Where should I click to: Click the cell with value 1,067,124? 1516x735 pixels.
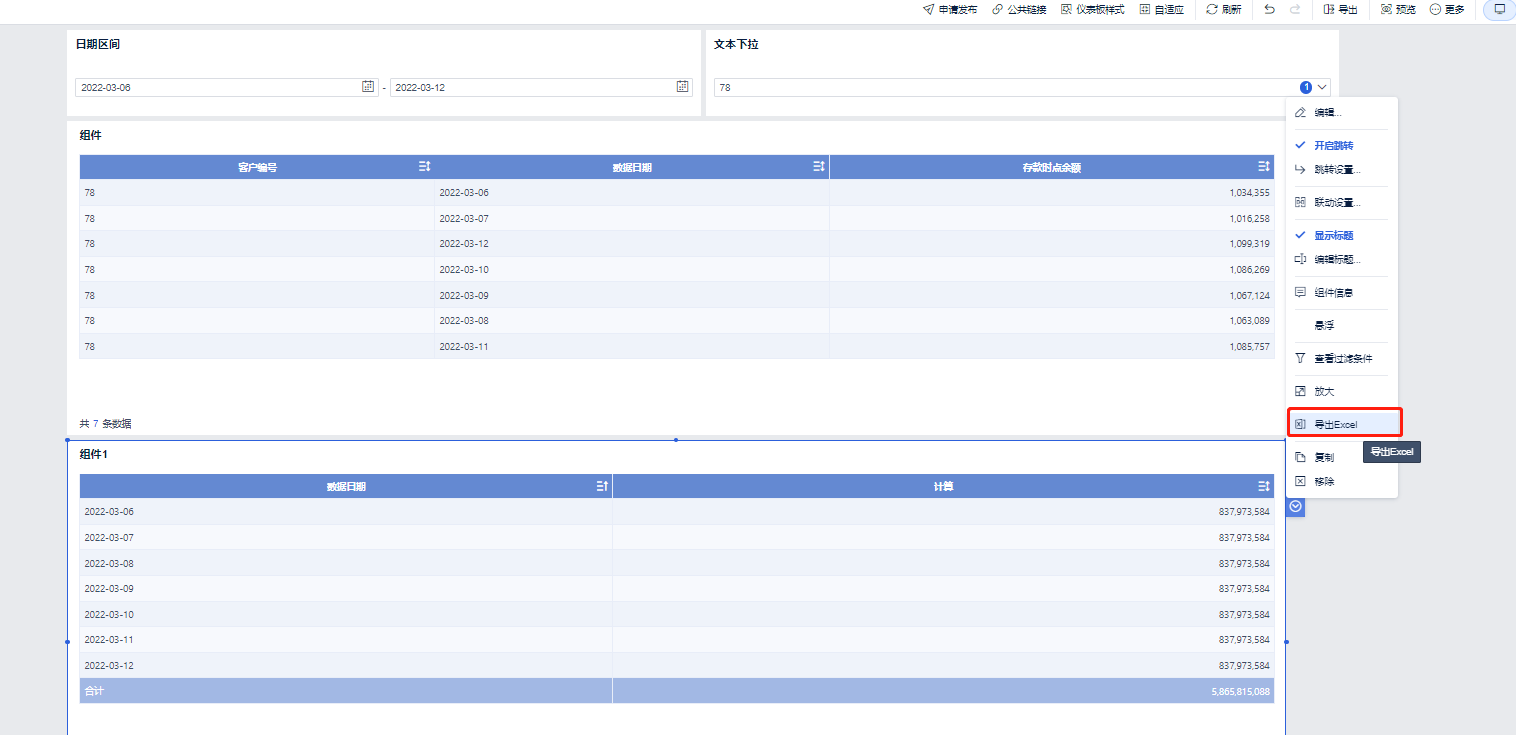1052,296
